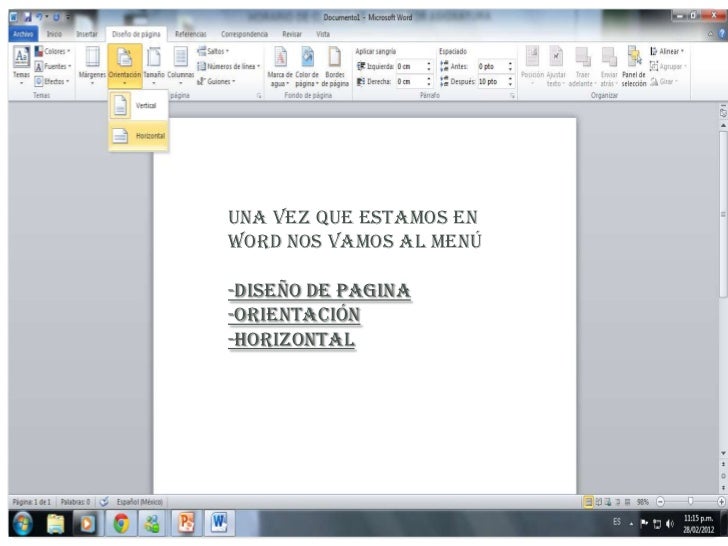728x546 pixels.
Task: Open the Tamaño page size button
Action: (x=154, y=66)
